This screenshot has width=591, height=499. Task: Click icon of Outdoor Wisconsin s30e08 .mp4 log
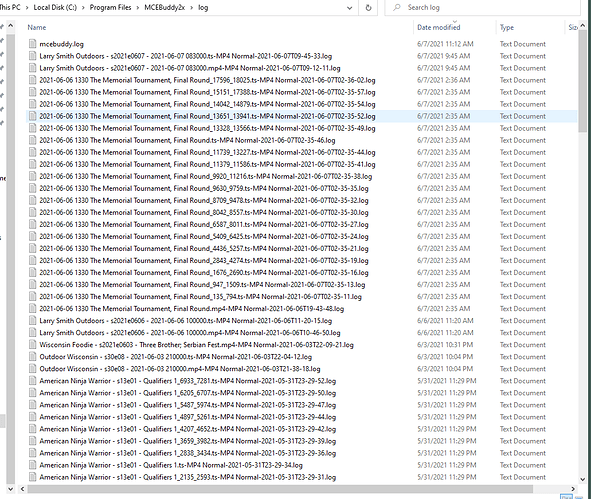pos(33,369)
